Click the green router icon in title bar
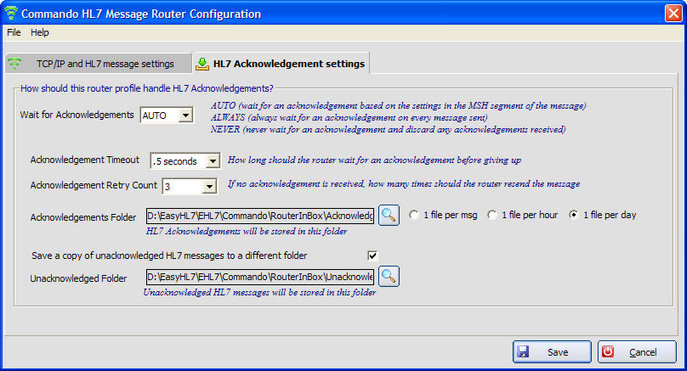 pyautogui.click(x=11, y=13)
